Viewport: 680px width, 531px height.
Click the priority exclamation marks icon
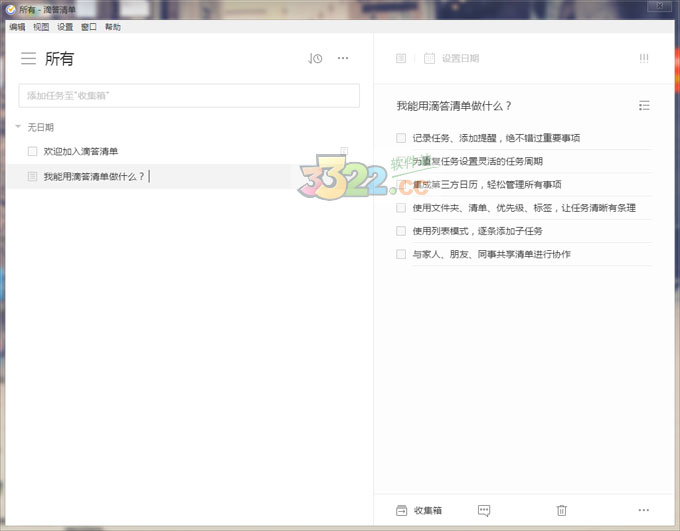point(644,58)
